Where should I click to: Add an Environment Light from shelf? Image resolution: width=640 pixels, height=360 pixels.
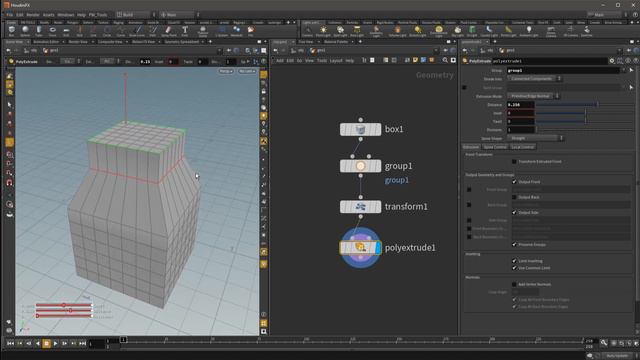[439, 31]
